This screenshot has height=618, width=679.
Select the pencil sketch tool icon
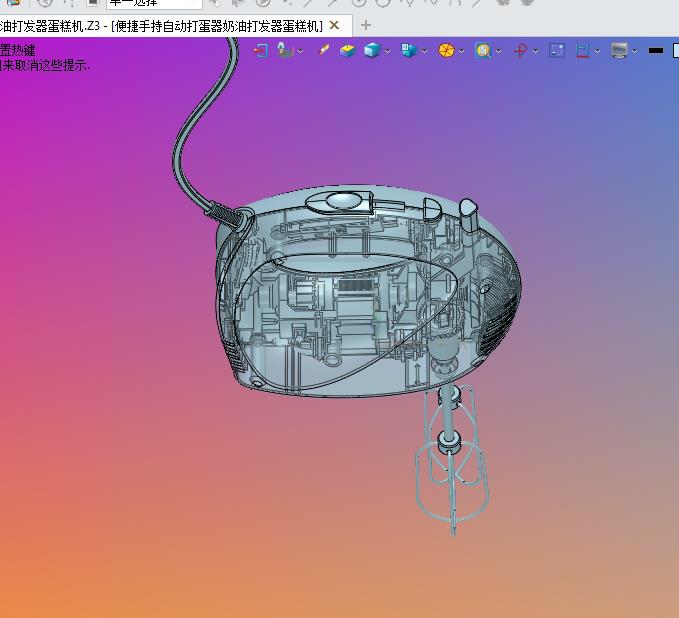(324, 50)
